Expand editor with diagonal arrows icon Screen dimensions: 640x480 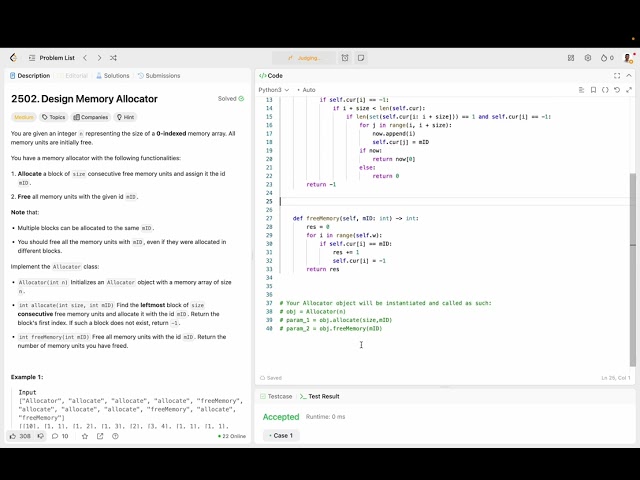[629, 90]
